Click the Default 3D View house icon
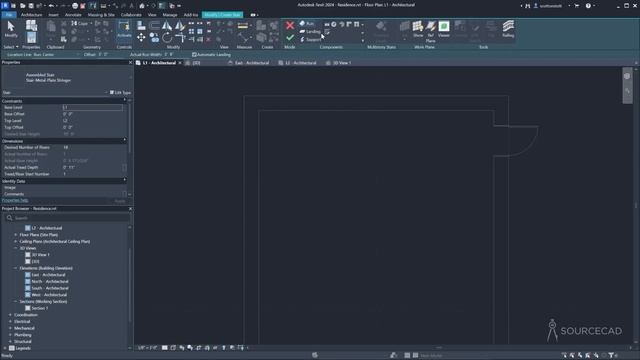The image size is (640, 360). click(142, 6)
